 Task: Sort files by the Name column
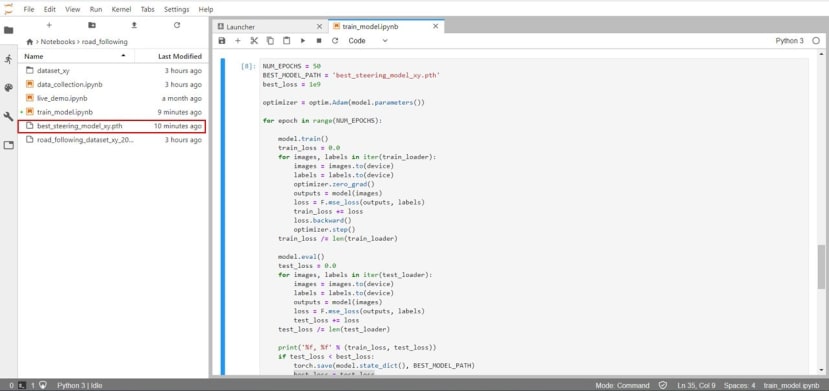click(76, 56)
